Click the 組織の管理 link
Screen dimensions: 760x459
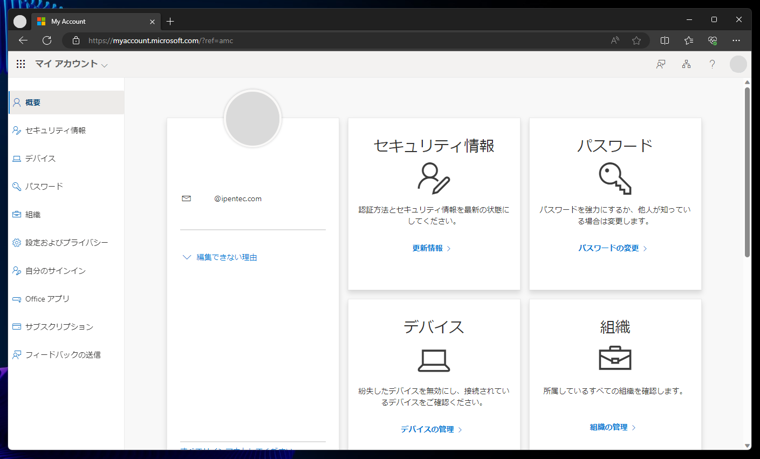[613, 427]
